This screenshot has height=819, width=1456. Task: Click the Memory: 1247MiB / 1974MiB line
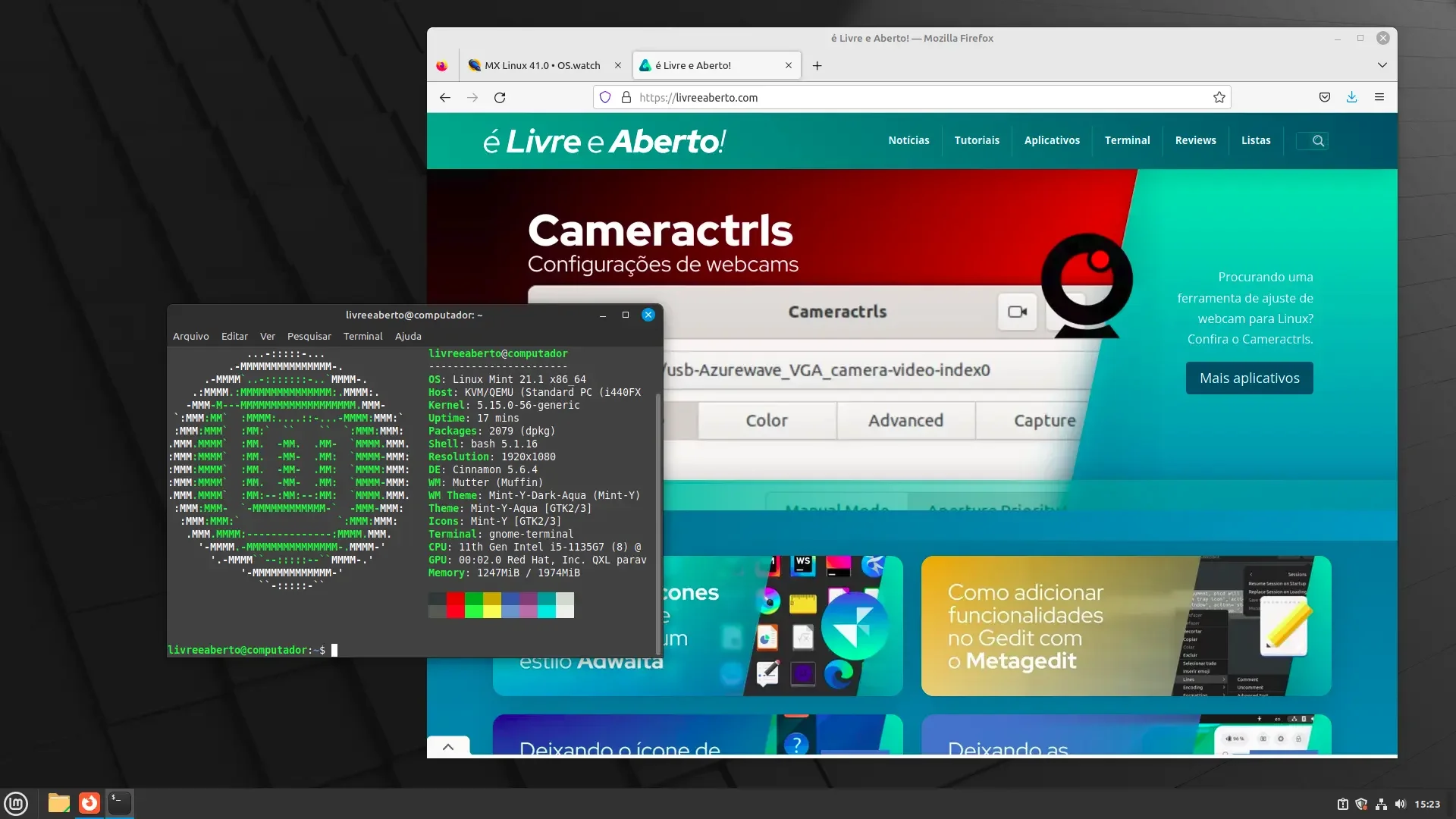point(504,573)
